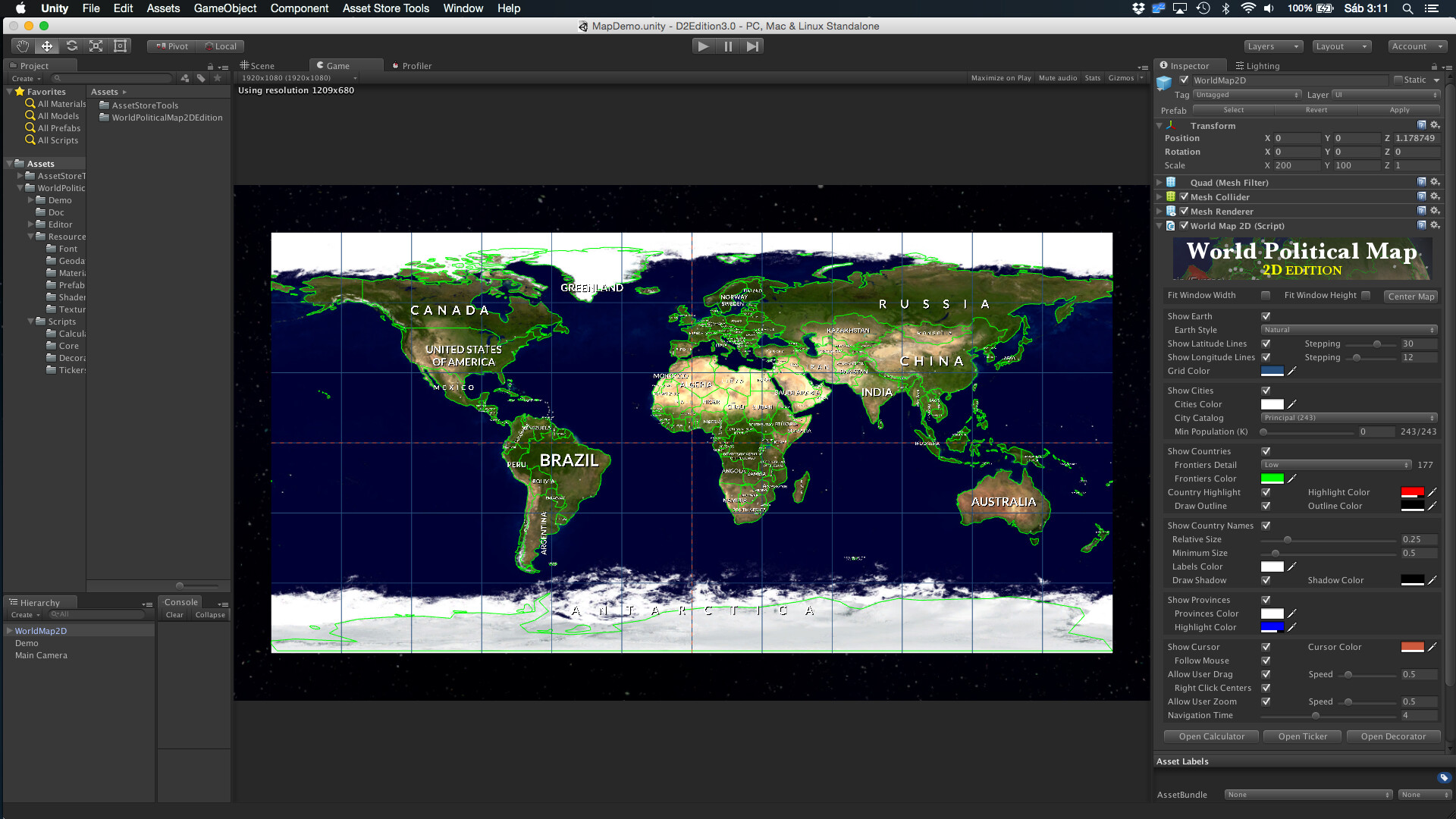Activate the Rotate tool
This screenshot has width=1456, height=819.
(72, 45)
